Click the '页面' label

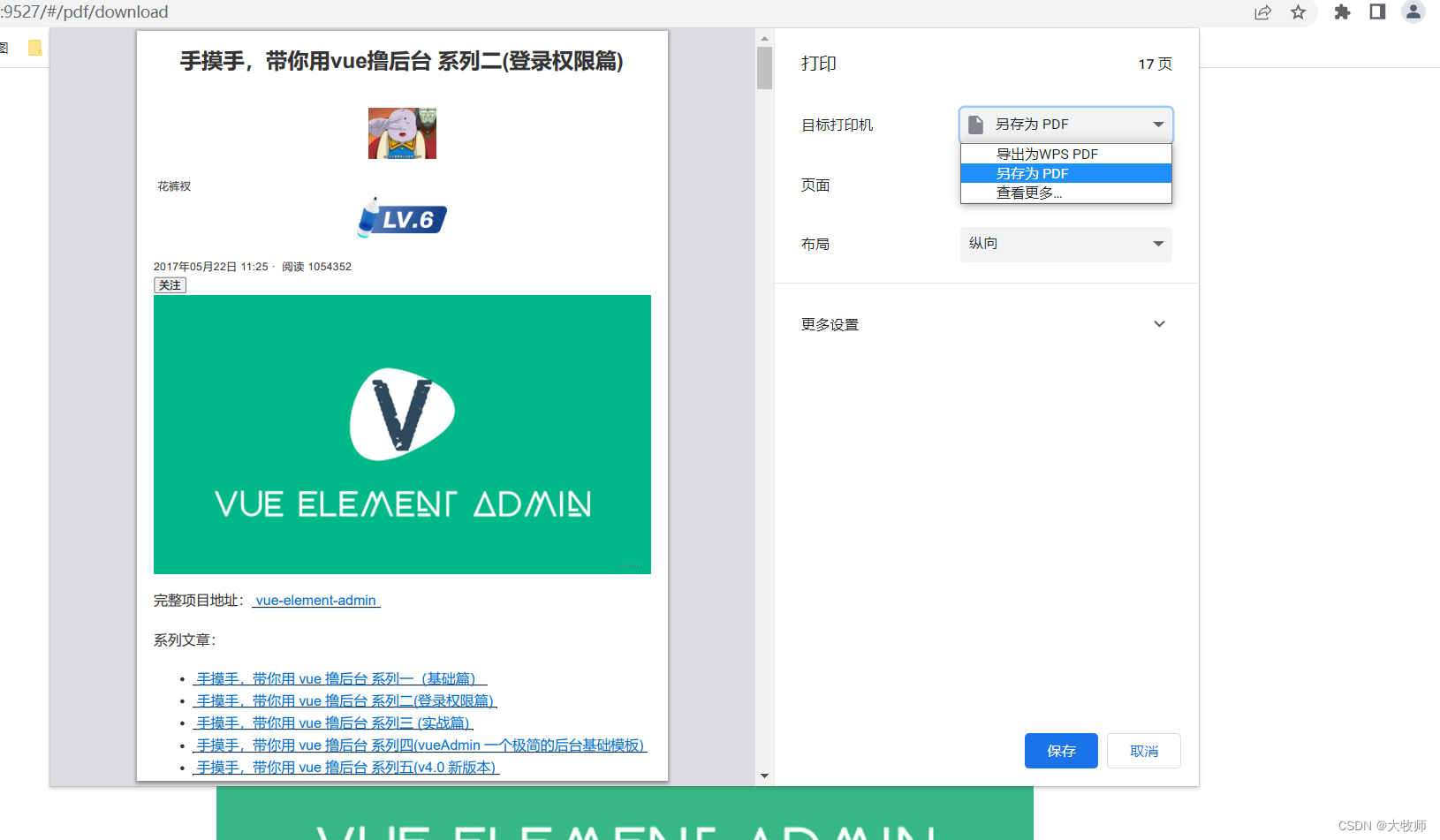tap(815, 185)
